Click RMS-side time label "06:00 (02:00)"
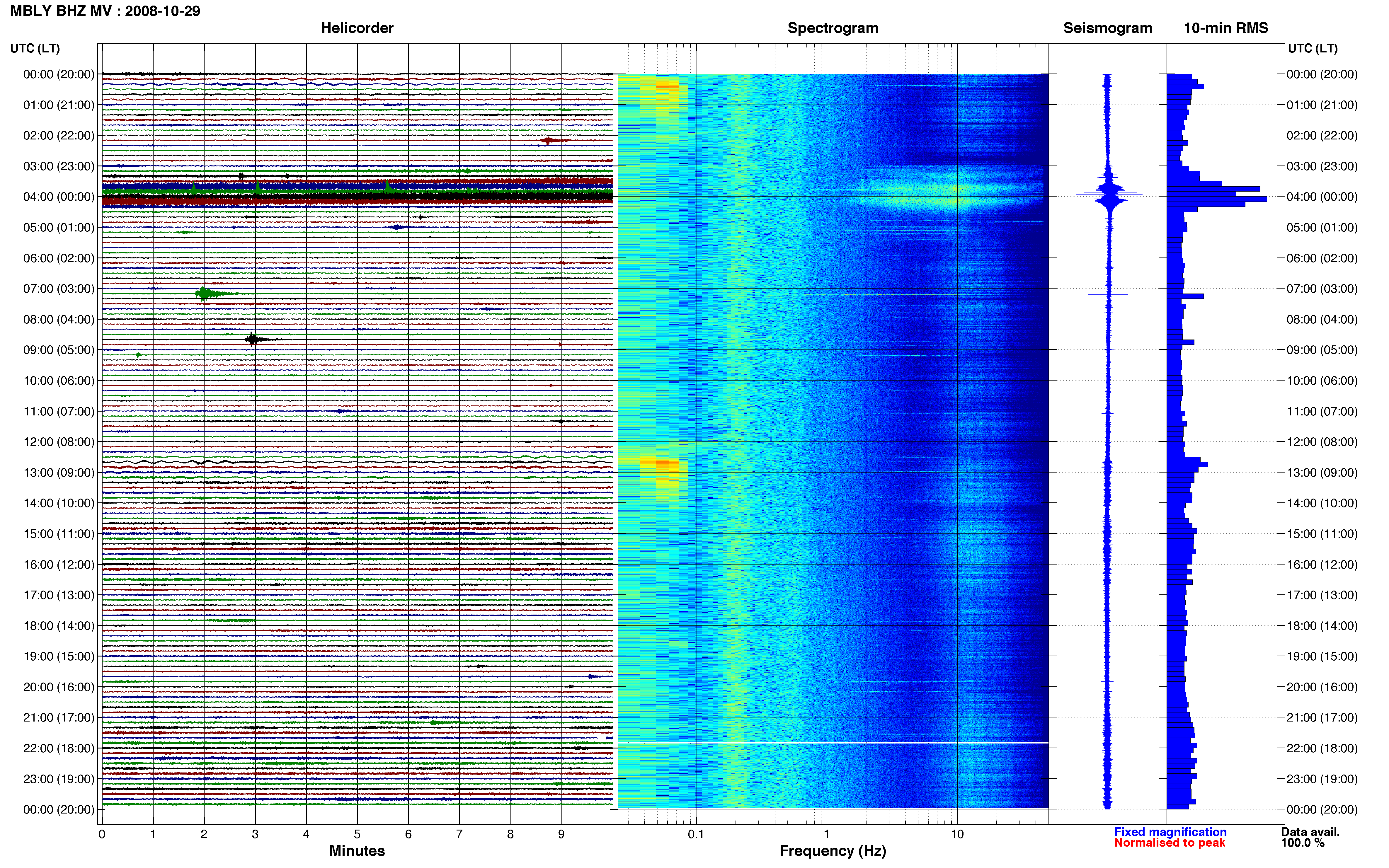Screen dimensions: 1389x868 (1322, 258)
